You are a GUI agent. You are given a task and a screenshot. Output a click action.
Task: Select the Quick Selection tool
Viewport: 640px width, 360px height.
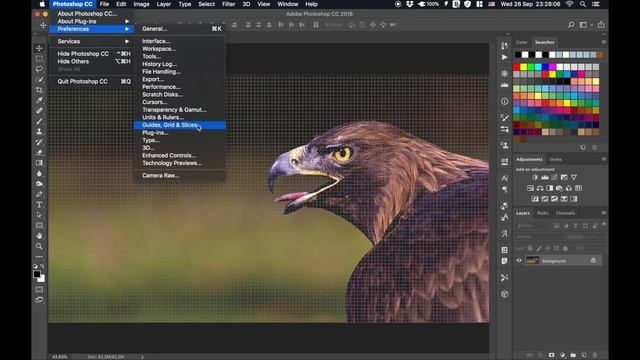pos(39,79)
